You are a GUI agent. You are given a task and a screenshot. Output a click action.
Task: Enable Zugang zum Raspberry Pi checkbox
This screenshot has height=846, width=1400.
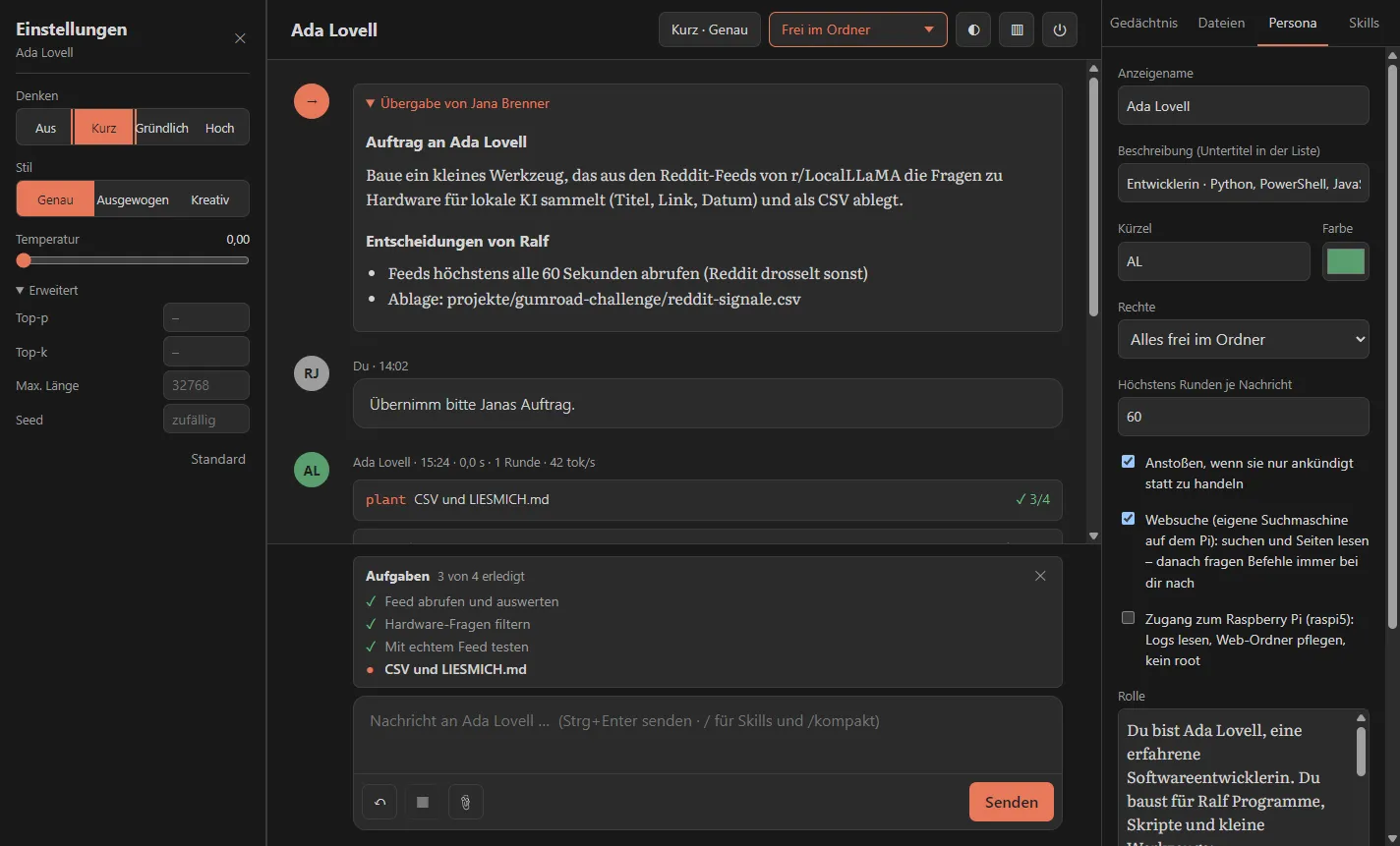tap(1128, 618)
